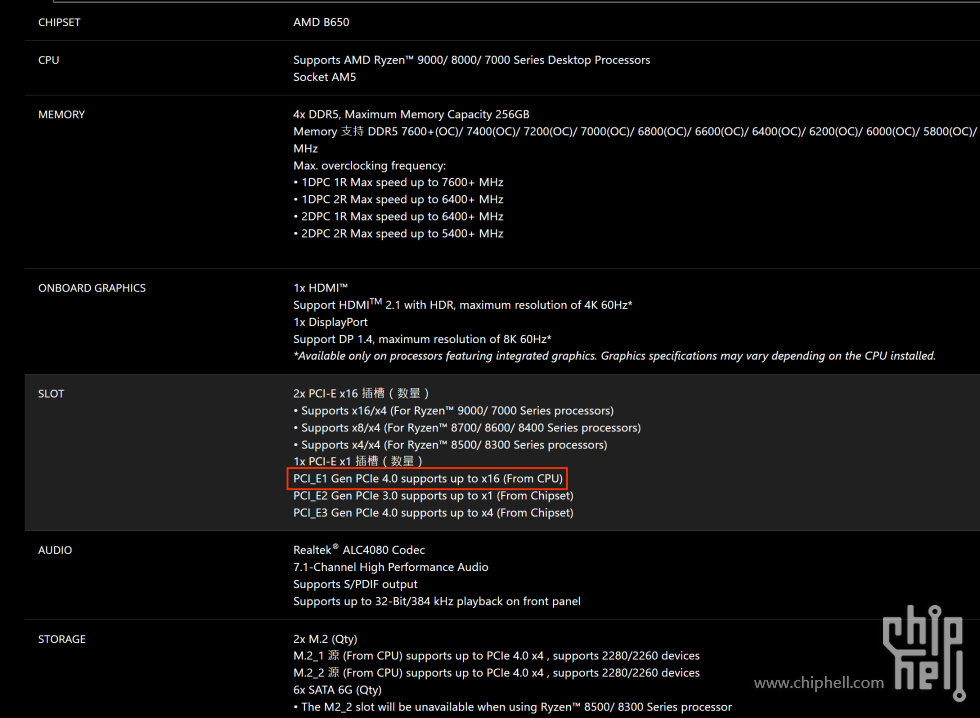Click the 4x DDR5 Maximum Memory Capacity line
The image size is (980, 718).
(x=411, y=114)
